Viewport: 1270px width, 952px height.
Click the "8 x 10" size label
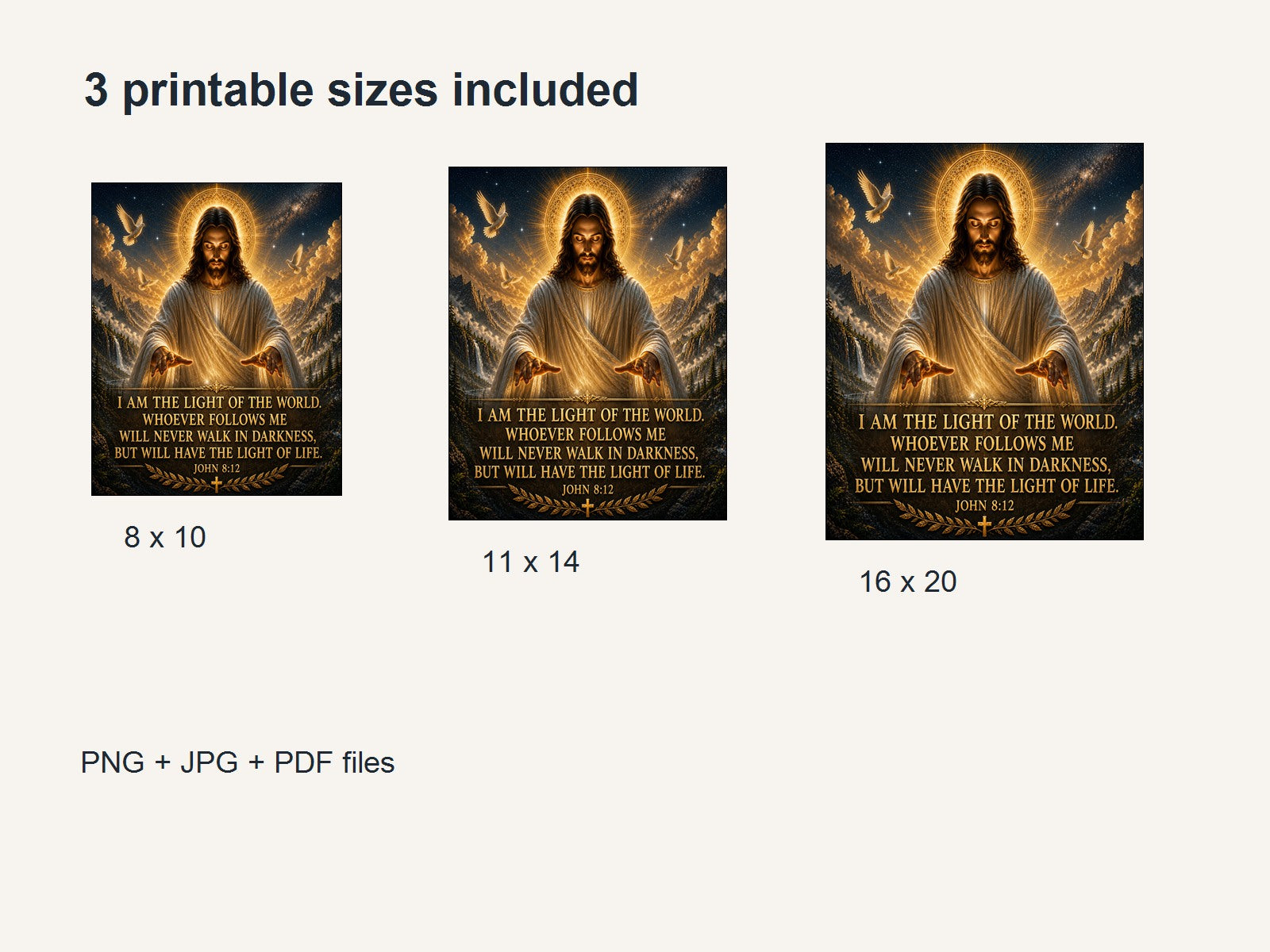click(165, 537)
